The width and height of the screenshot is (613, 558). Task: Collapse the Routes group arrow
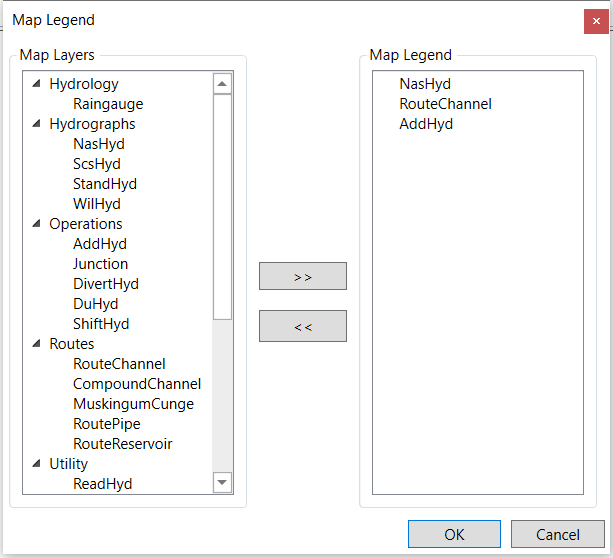coord(37,345)
